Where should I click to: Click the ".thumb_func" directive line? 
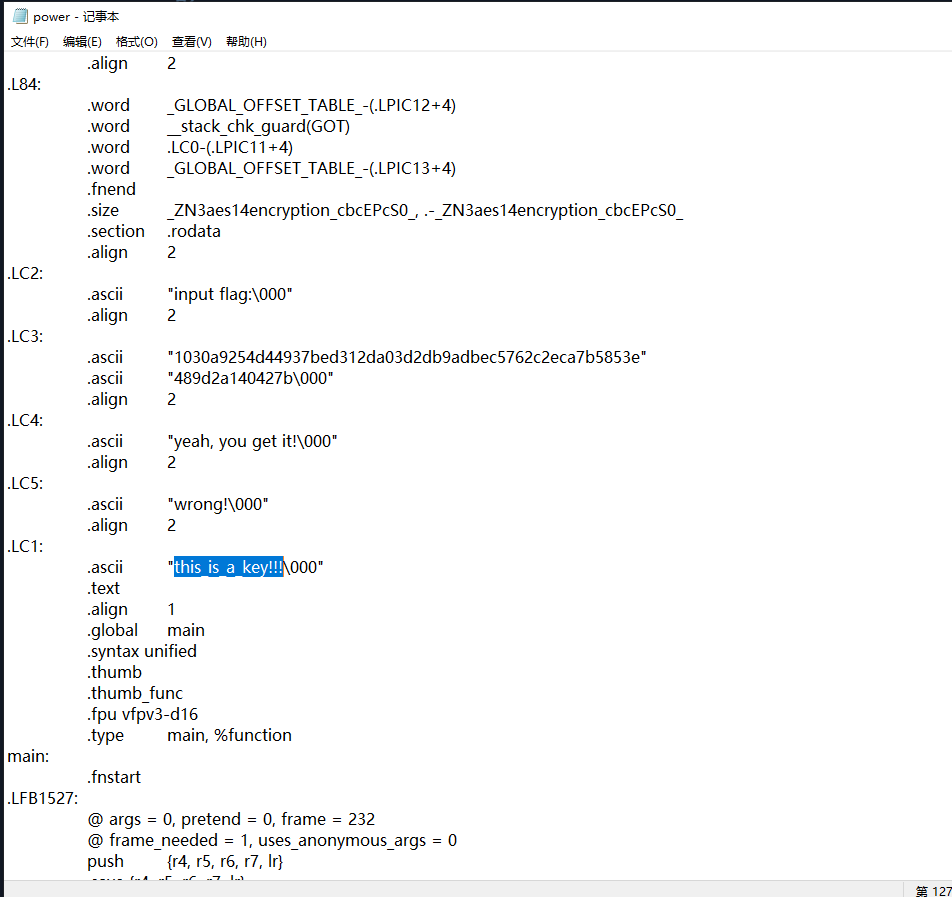pyautogui.click(x=134, y=694)
